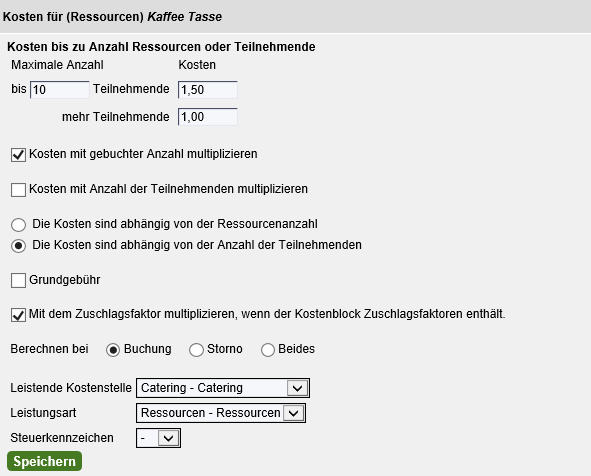Click the 'Kosten mit gebuchter Anzahl multiplizieren' label

(x=143, y=154)
